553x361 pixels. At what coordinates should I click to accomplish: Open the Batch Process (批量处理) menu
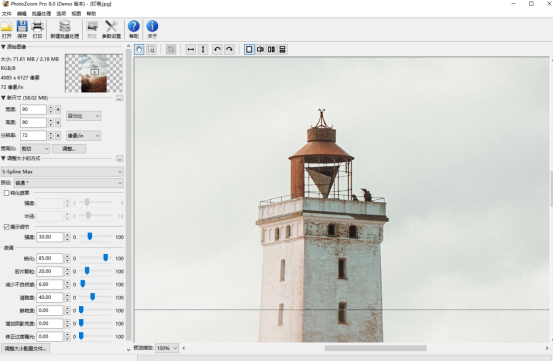pos(41,13)
